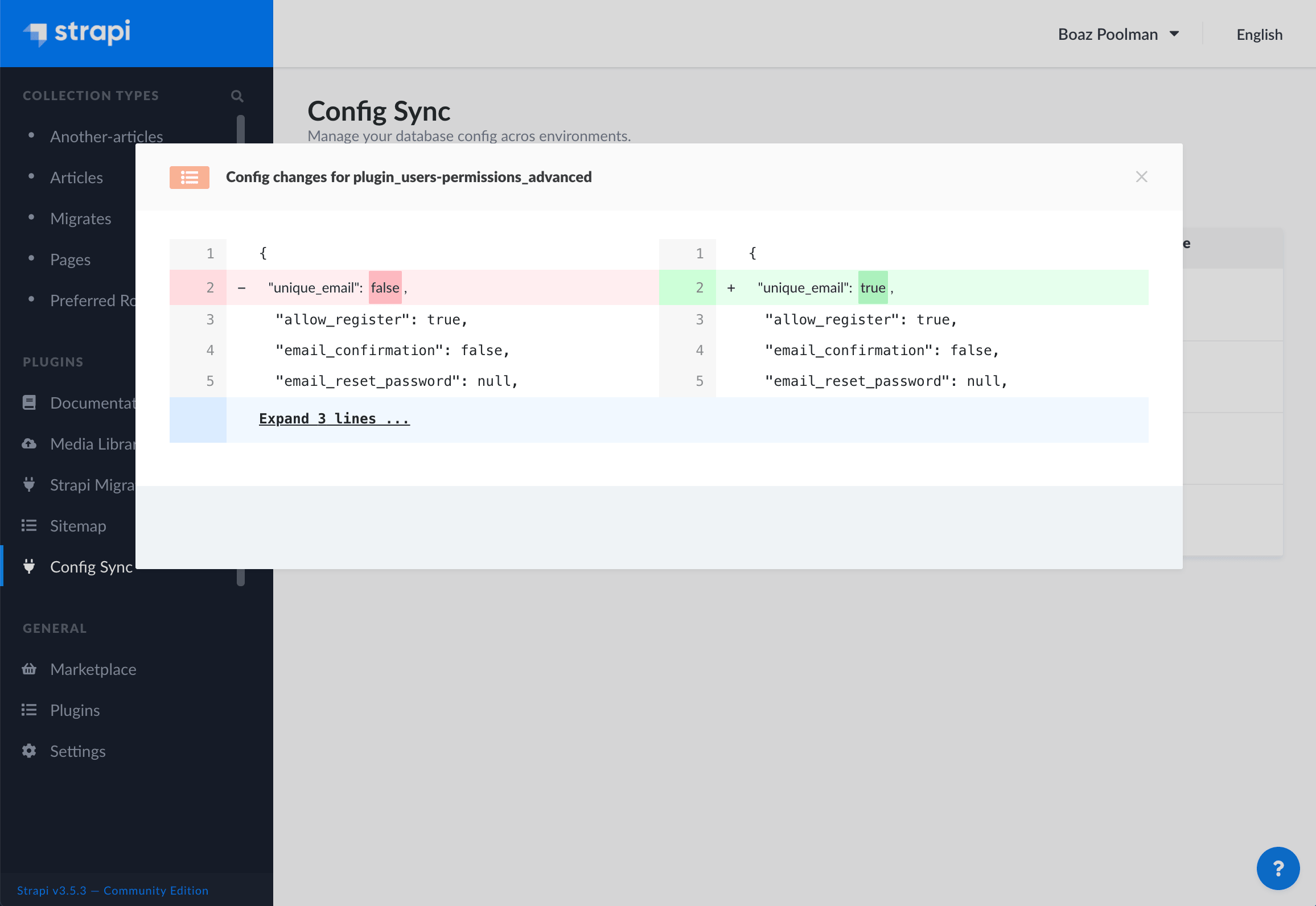Click Strapi Migrate plug icon

pyautogui.click(x=29, y=485)
